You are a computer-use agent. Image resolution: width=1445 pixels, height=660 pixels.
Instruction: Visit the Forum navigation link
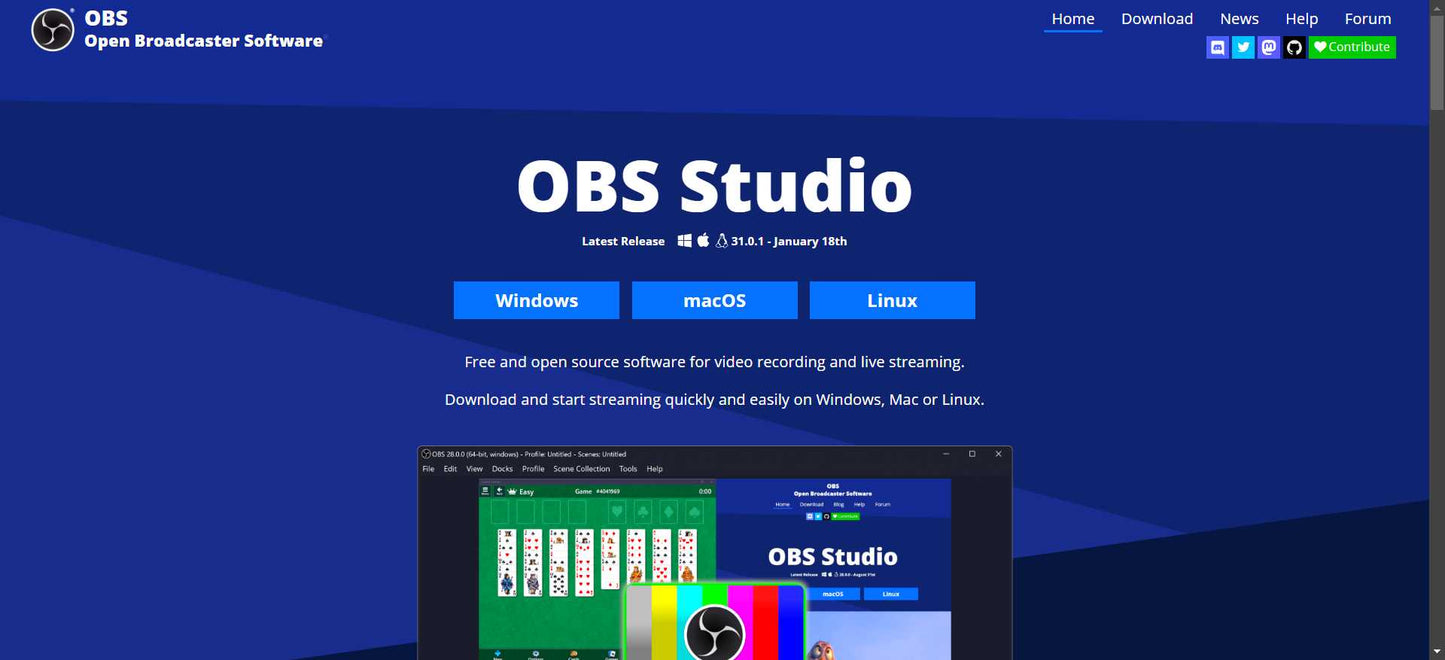[1367, 19]
